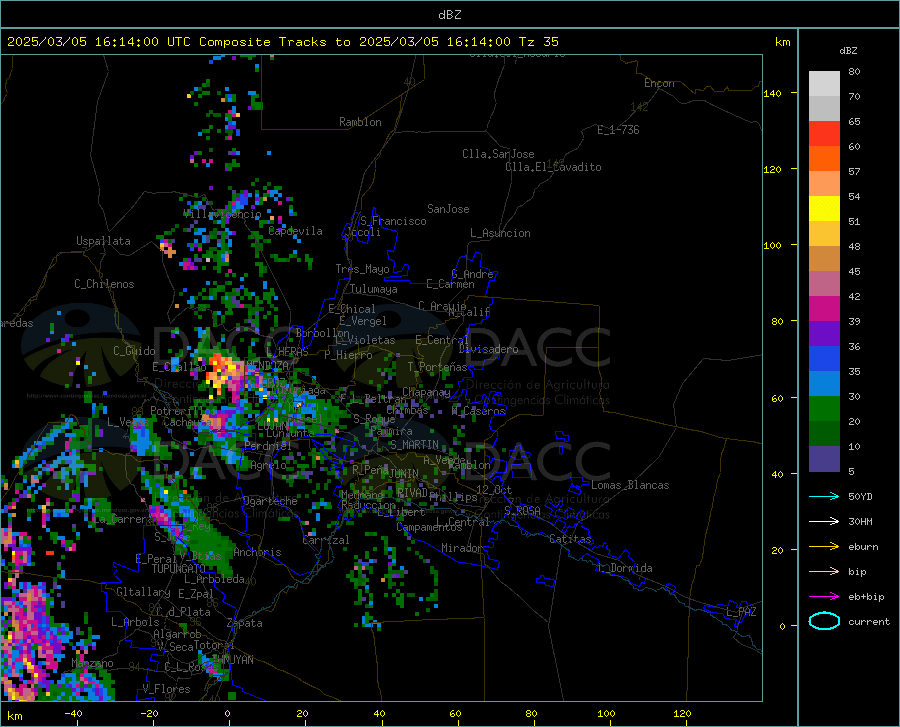Pick the light blue swatch below 35 dBZ
The width and height of the screenshot is (900, 727).
[824, 384]
